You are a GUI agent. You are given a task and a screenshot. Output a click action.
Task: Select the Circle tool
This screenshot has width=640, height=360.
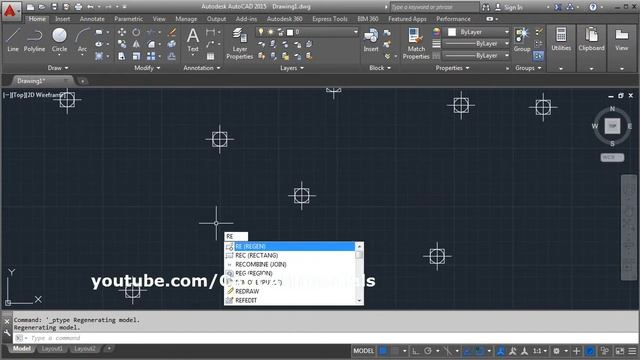pos(59,40)
